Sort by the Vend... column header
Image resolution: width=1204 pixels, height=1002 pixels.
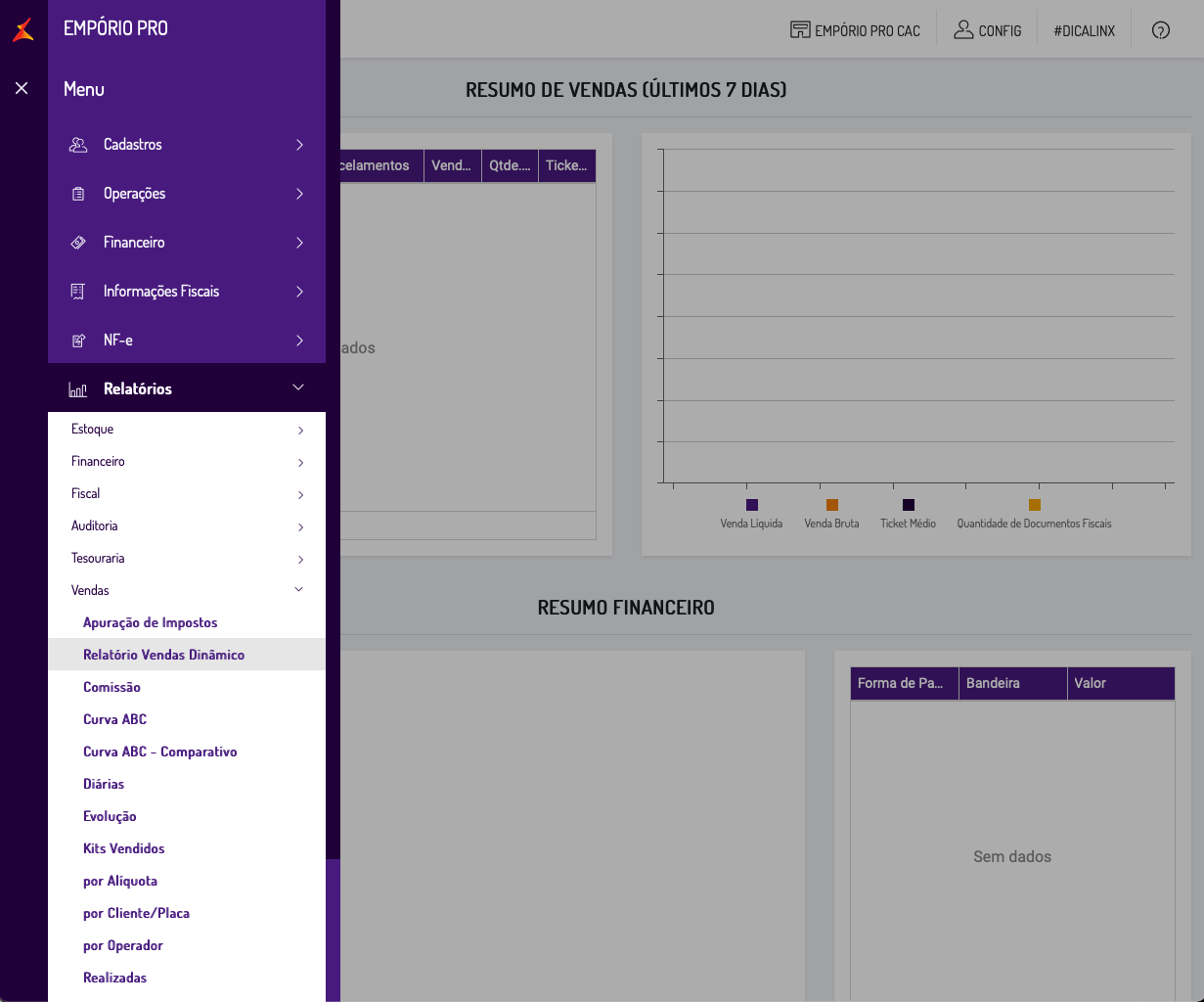click(453, 165)
